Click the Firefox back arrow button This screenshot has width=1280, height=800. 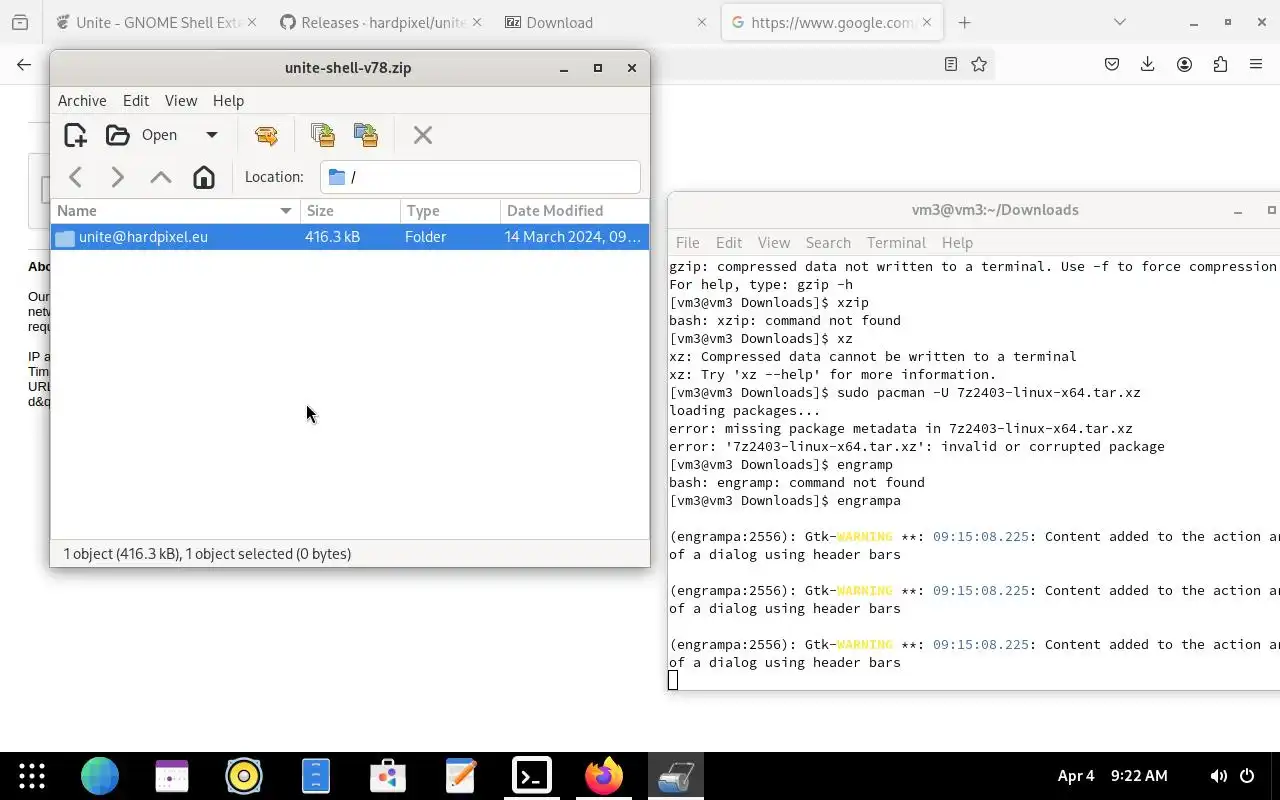tap(24, 64)
